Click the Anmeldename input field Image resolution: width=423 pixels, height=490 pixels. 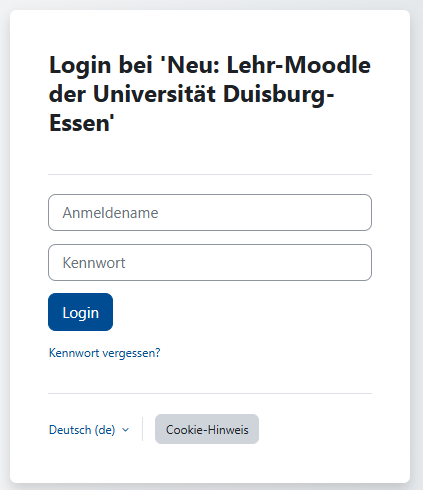tap(210, 213)
